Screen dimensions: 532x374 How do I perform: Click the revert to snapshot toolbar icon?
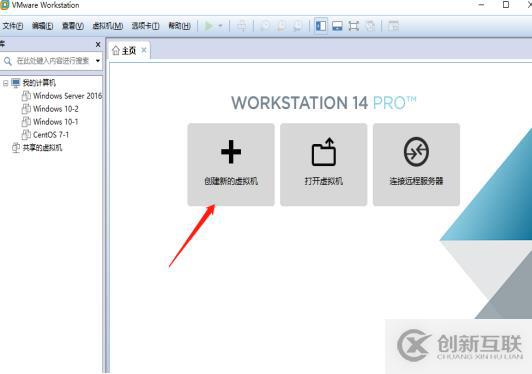(x=281, y=26)
